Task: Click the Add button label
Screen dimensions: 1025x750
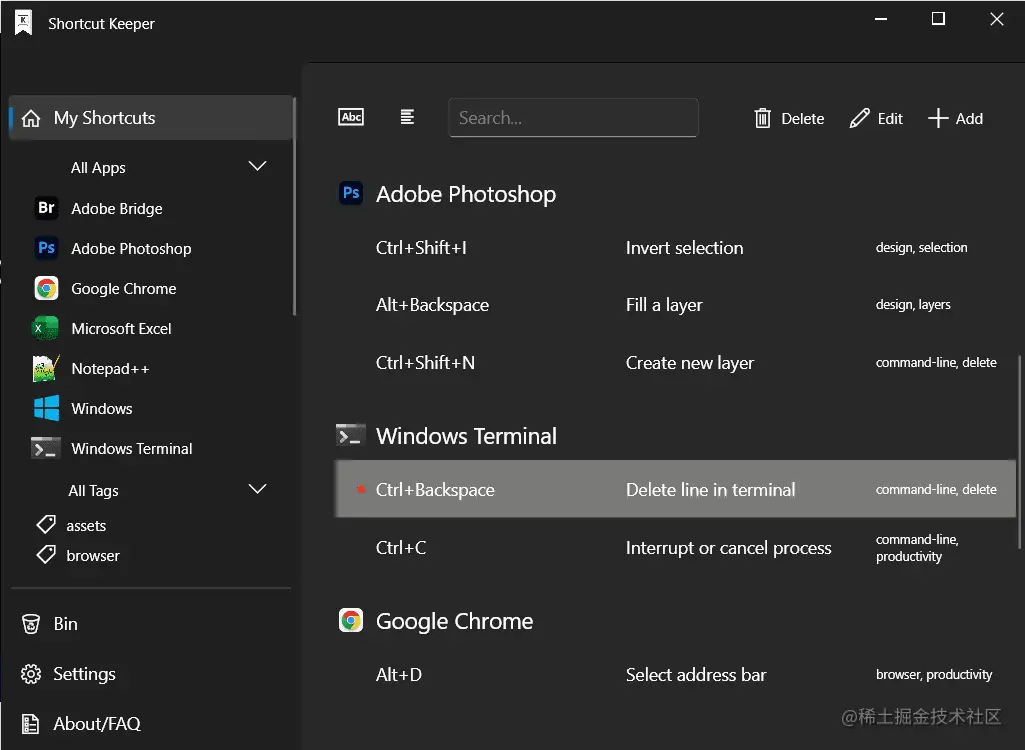Action: point(969,118)
